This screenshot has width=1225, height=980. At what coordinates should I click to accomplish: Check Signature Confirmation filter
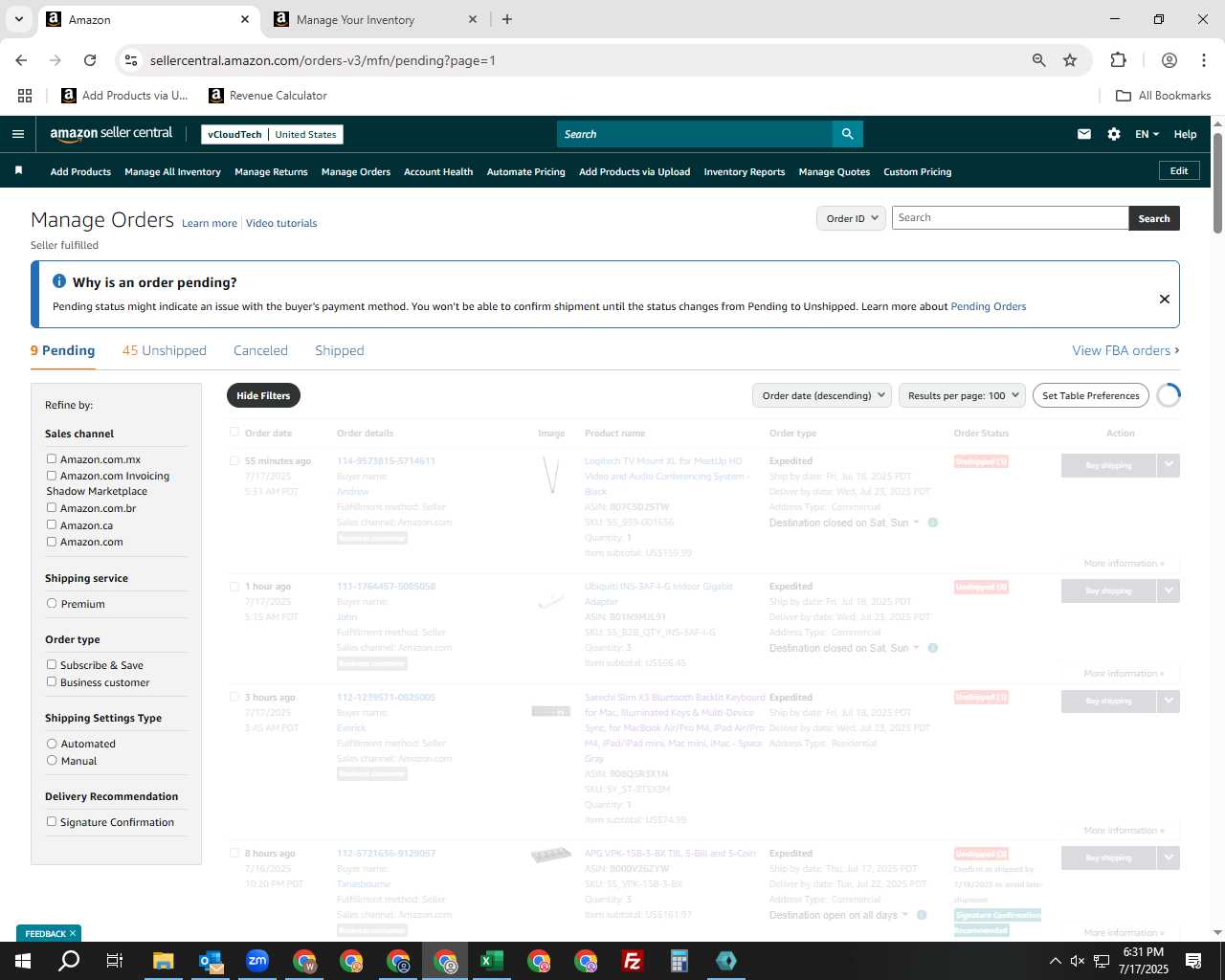[x=52, y=821]
